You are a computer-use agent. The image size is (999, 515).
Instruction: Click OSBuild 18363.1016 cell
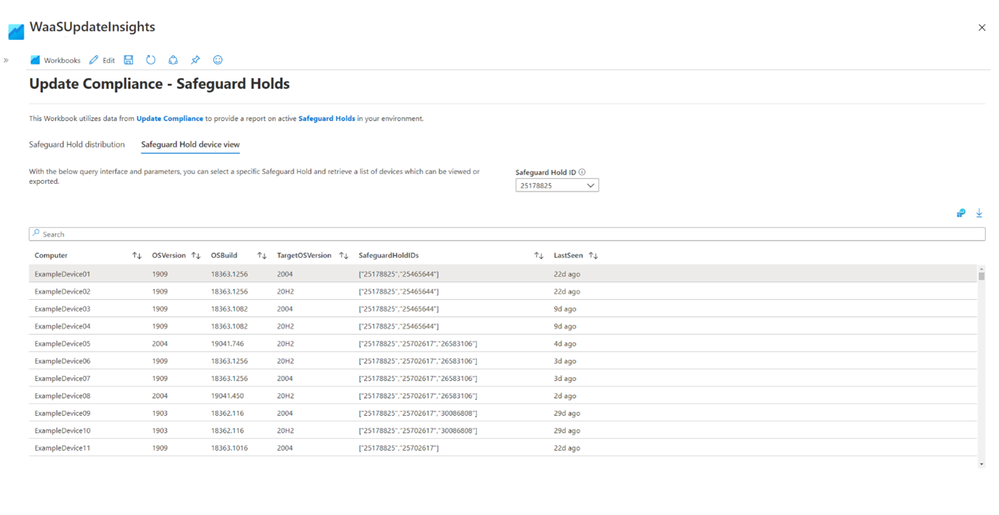[229, 448]
